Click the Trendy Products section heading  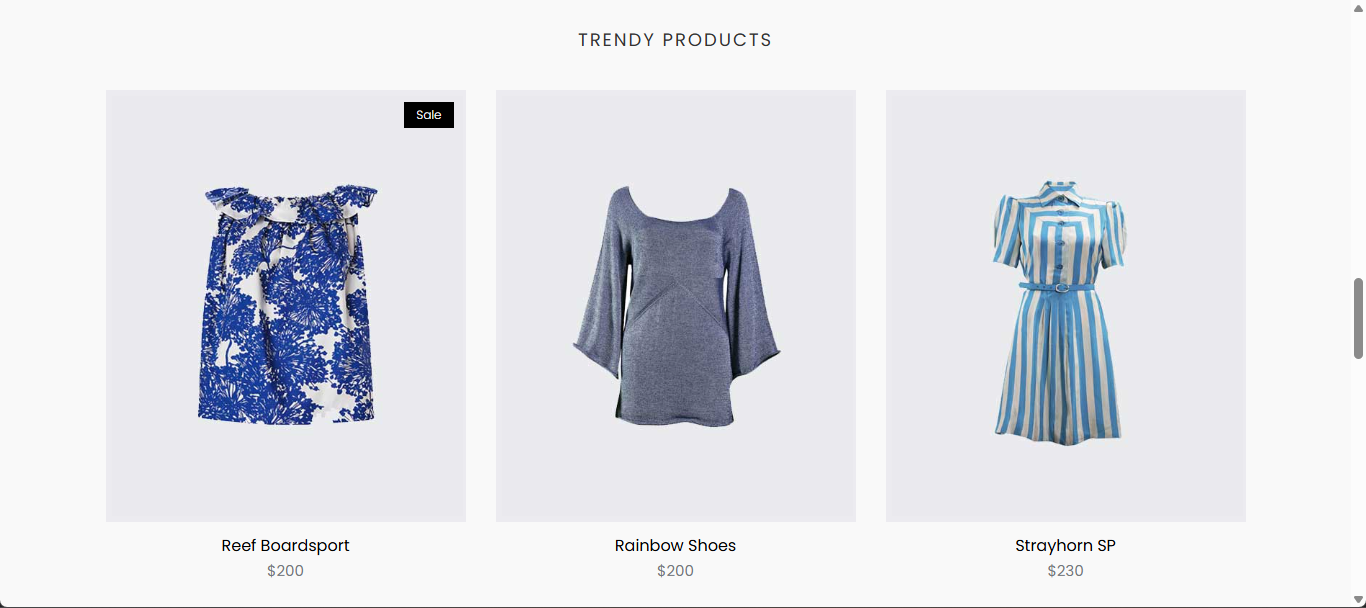pyautogui.click(x=675, y=40)
